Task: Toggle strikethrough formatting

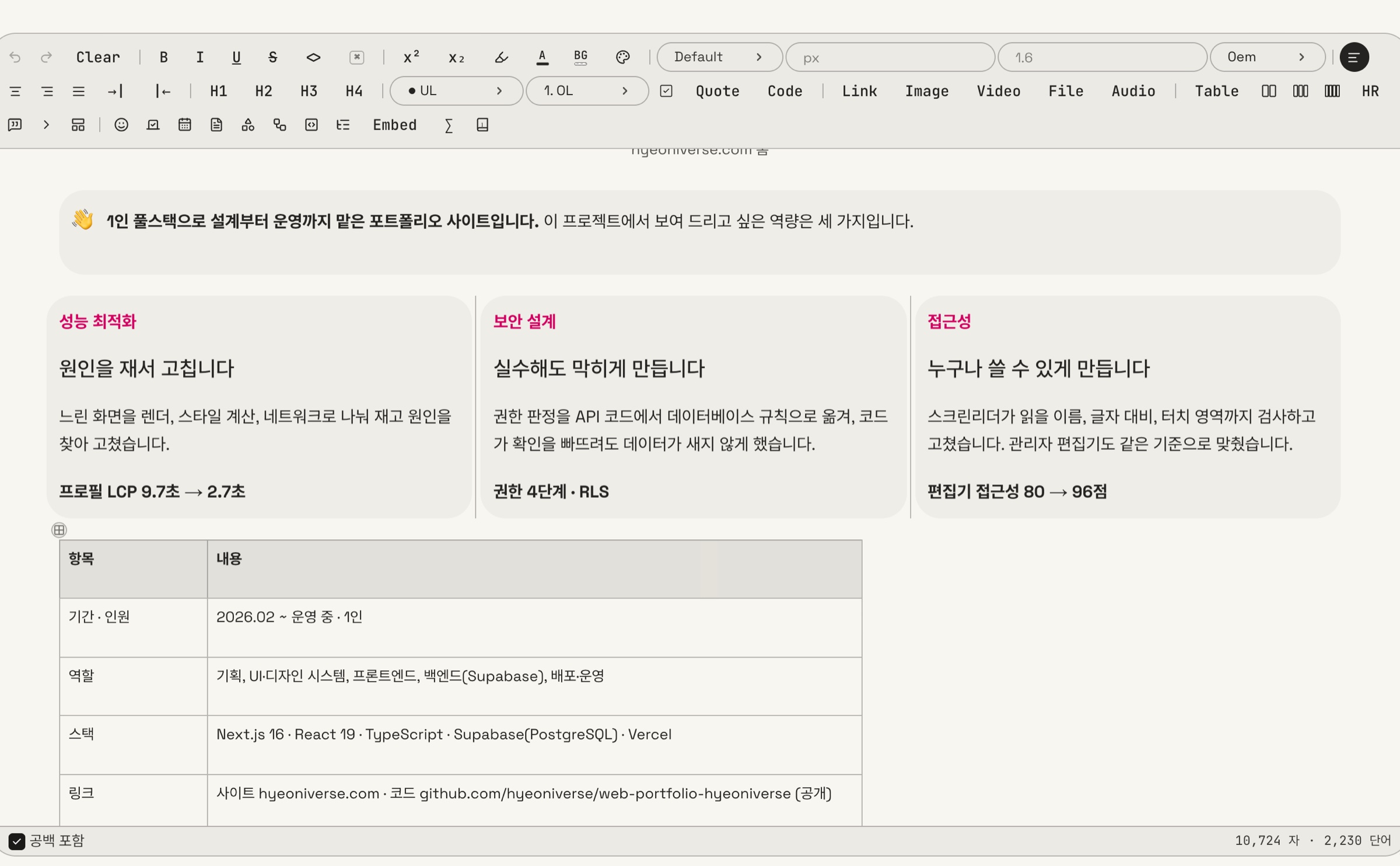Action: pyautogui.click(x=272, y=57)
